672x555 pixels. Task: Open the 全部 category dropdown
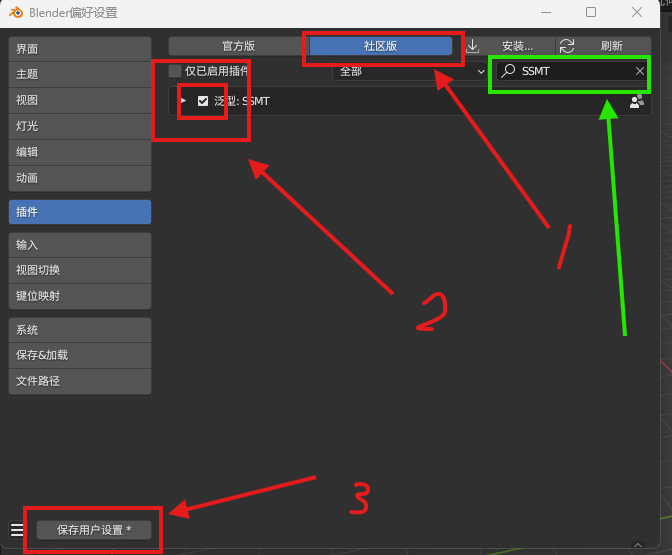coord(410,71)
